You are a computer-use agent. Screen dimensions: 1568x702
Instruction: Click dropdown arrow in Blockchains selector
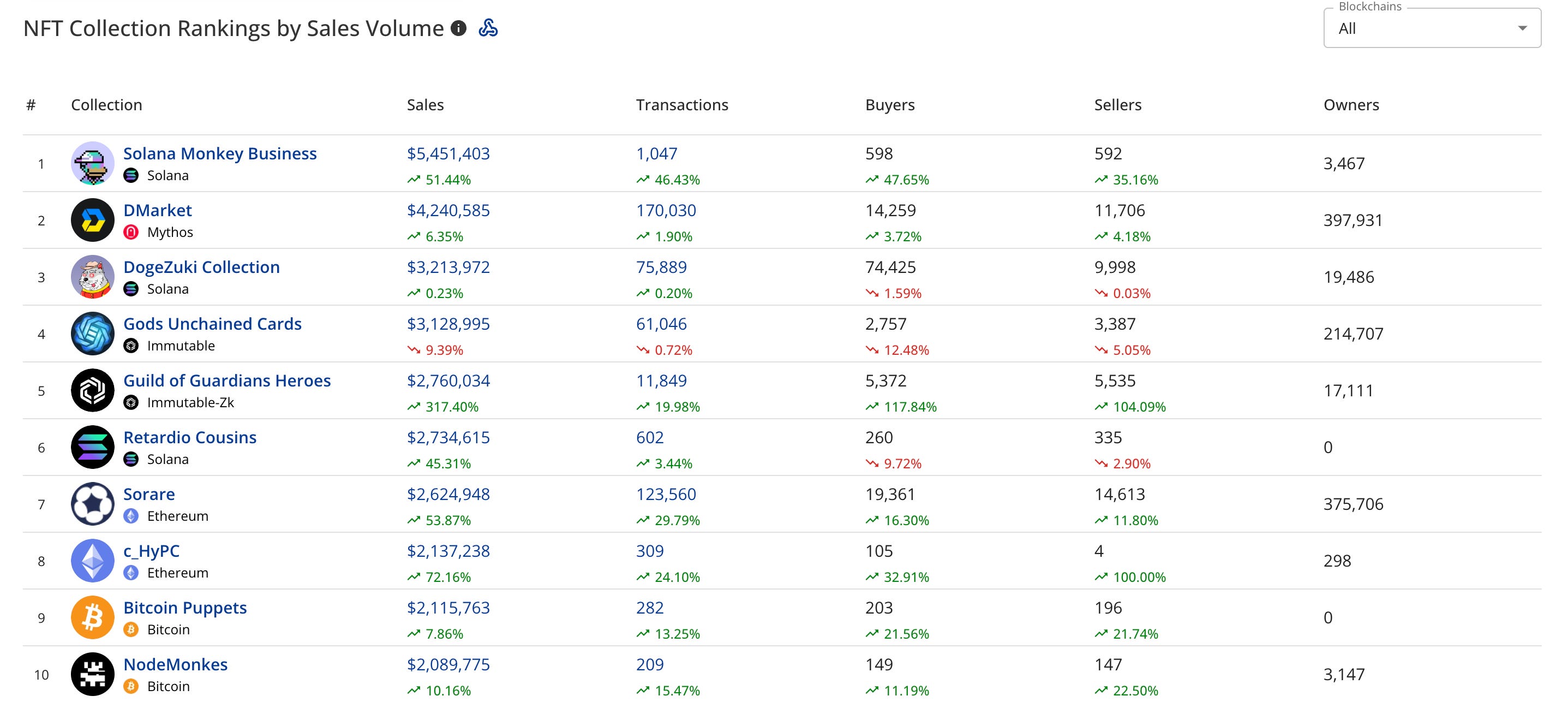coord(1522,28)
